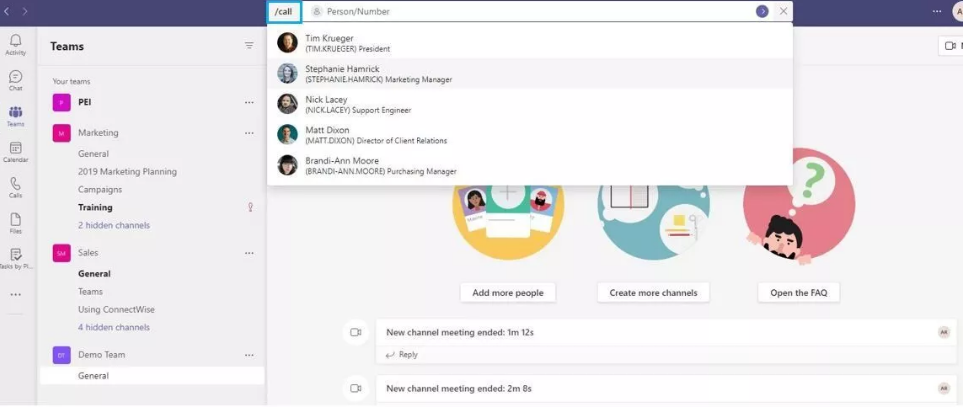This screenshot has width=963, height=407.
Task: Expand 2 hidden channels under Marketing
Action: point(114,225)
